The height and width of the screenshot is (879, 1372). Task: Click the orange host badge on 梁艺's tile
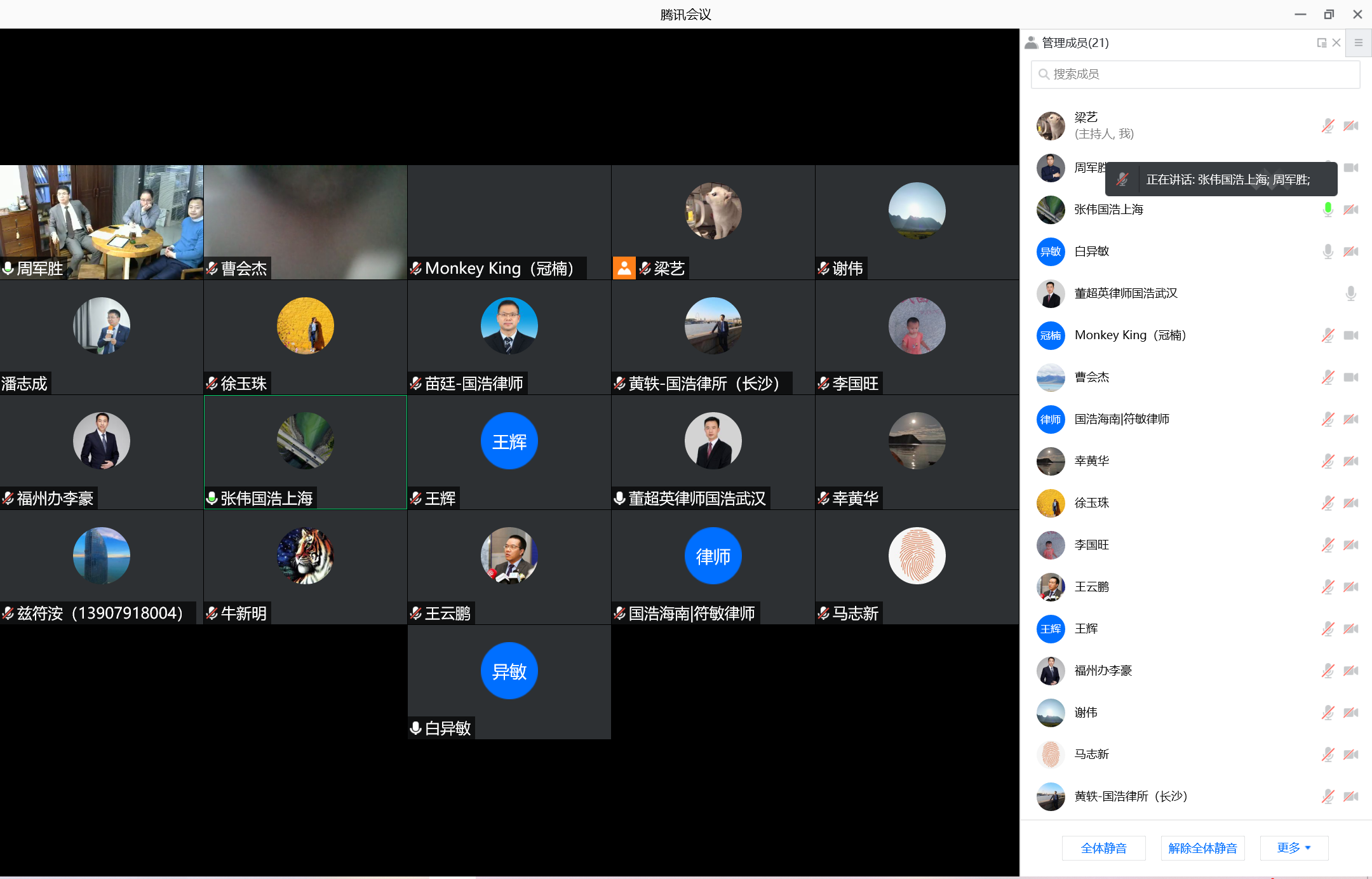[624, 268]
